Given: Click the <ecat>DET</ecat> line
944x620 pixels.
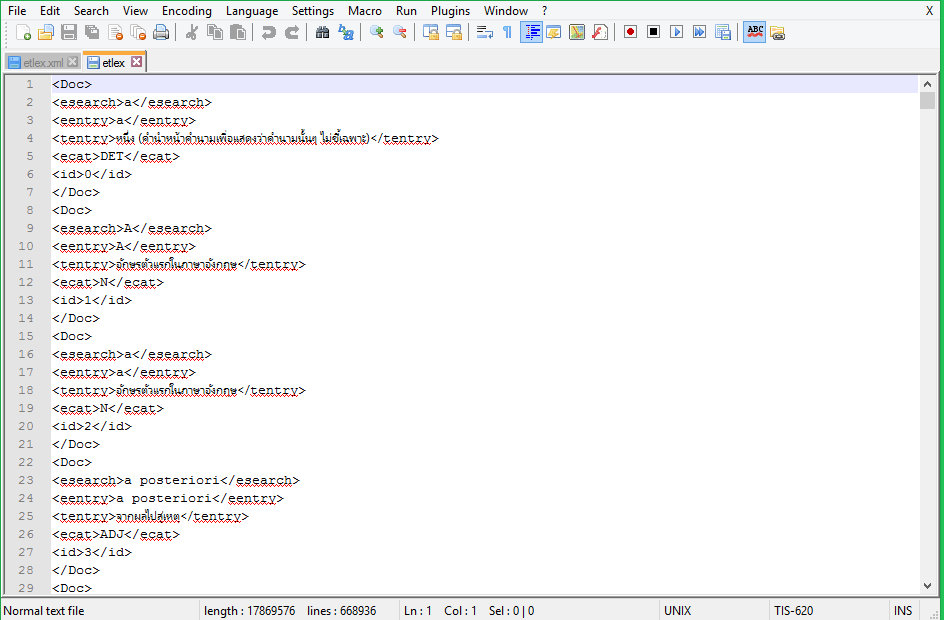Looking at the screenshot, I should pyautogui.click(x=116, y=157).
